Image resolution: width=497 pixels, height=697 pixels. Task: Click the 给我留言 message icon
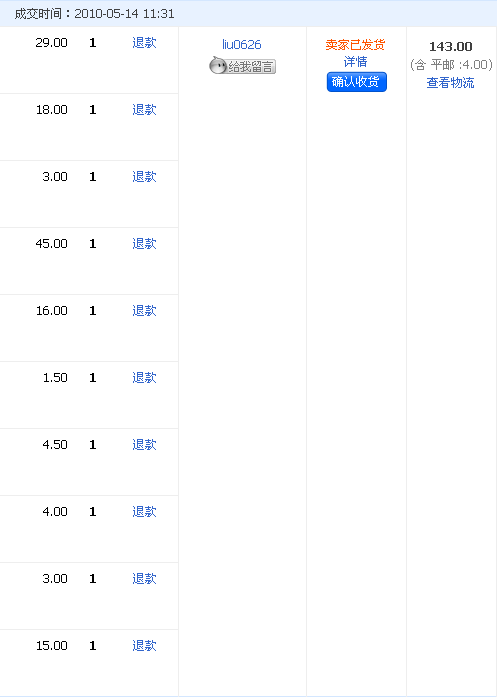click(x=242, y=66)
